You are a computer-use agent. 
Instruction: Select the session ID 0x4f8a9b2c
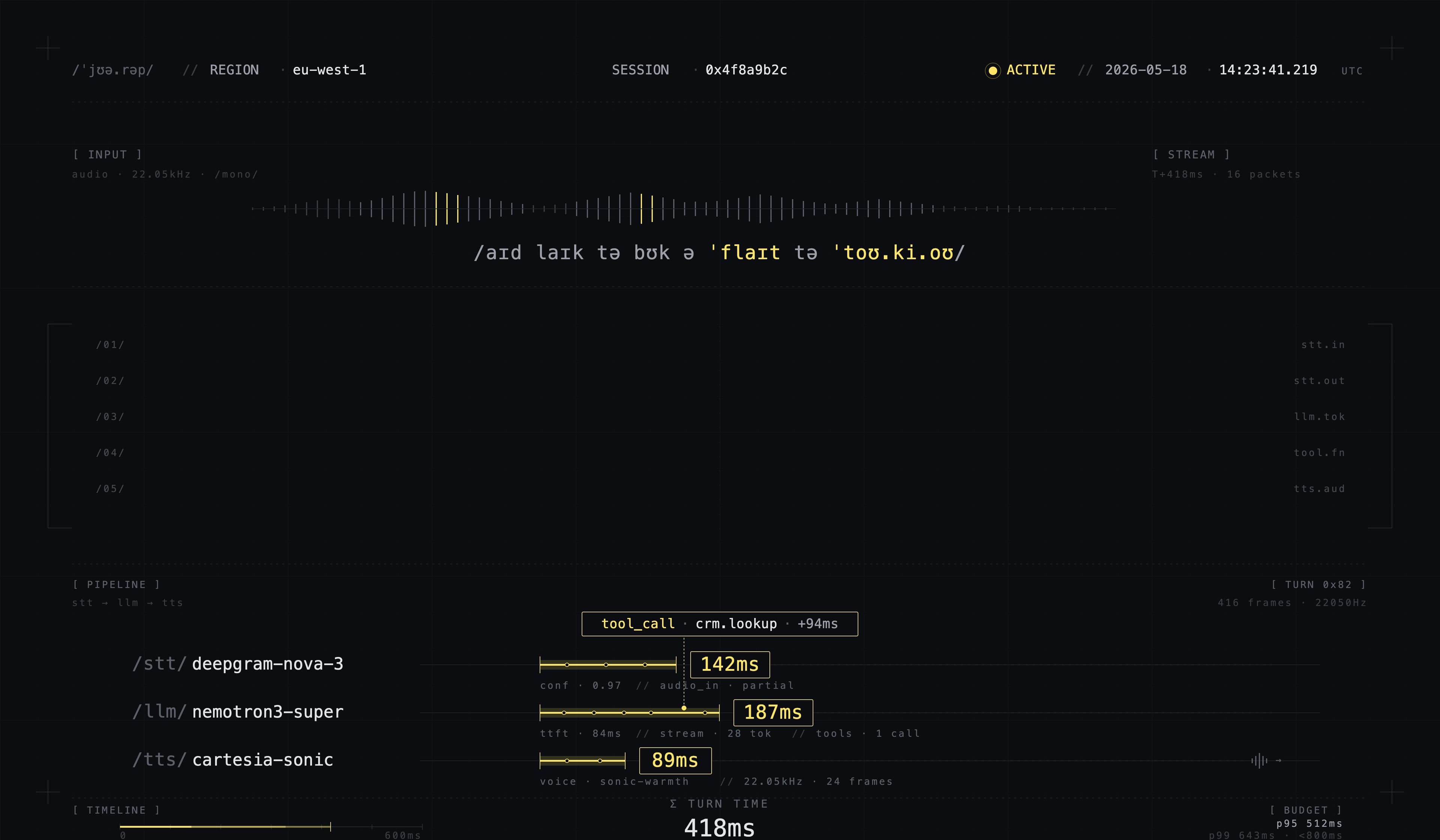click(x=746, y=70)
